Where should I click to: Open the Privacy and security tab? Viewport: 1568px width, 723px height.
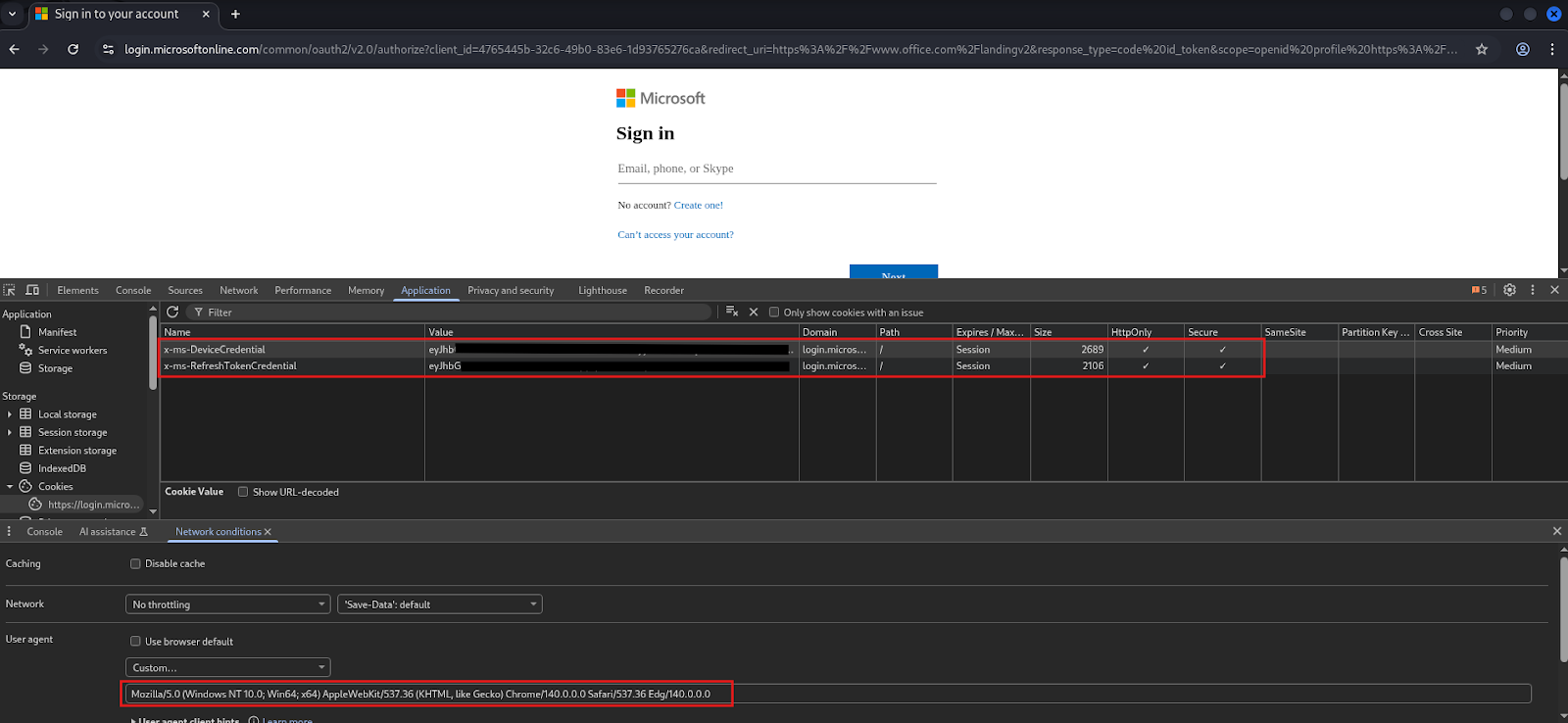coord(511,290)
